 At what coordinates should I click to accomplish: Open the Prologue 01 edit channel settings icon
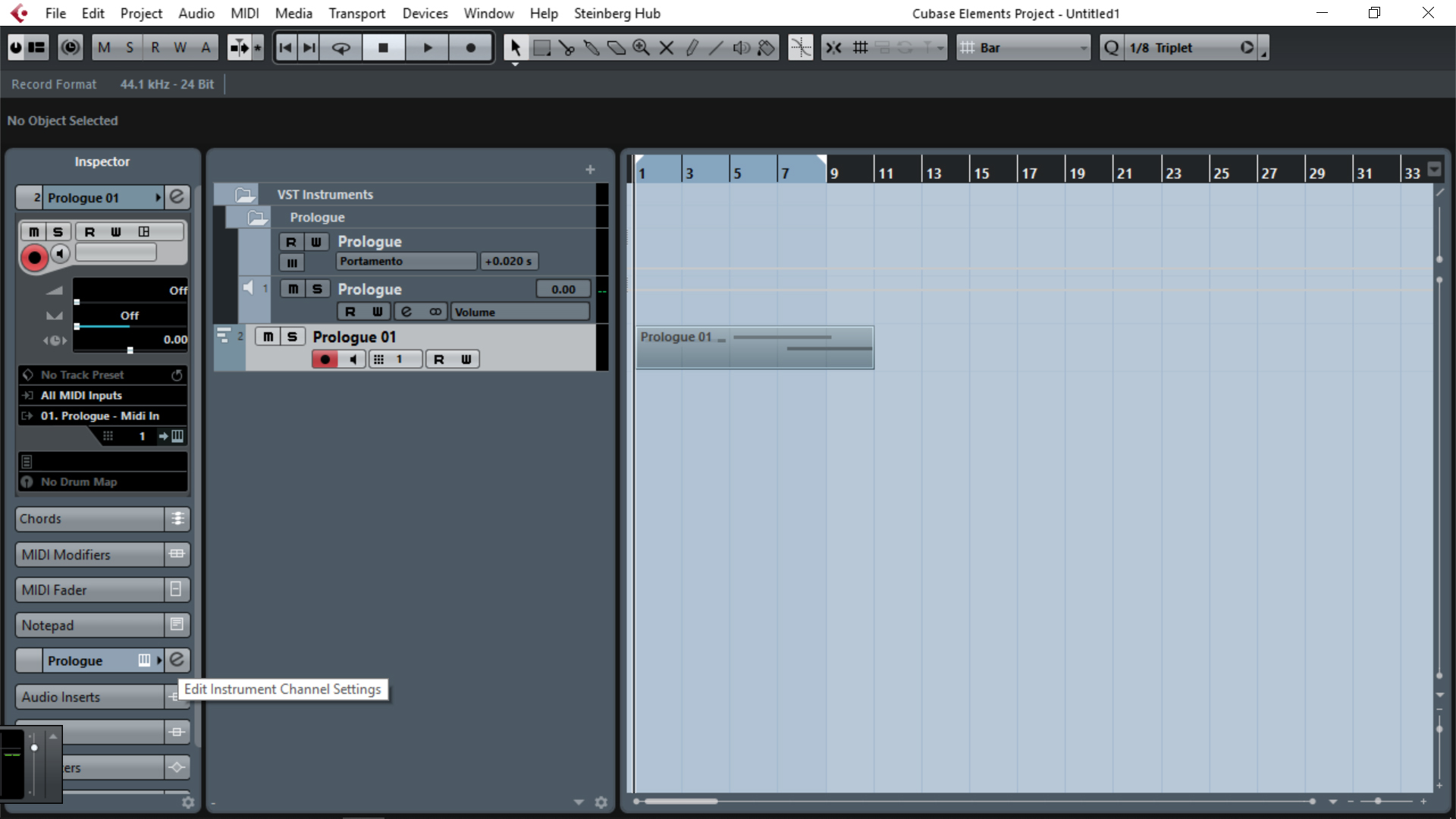pyautogui.click(x=177, y=197)
